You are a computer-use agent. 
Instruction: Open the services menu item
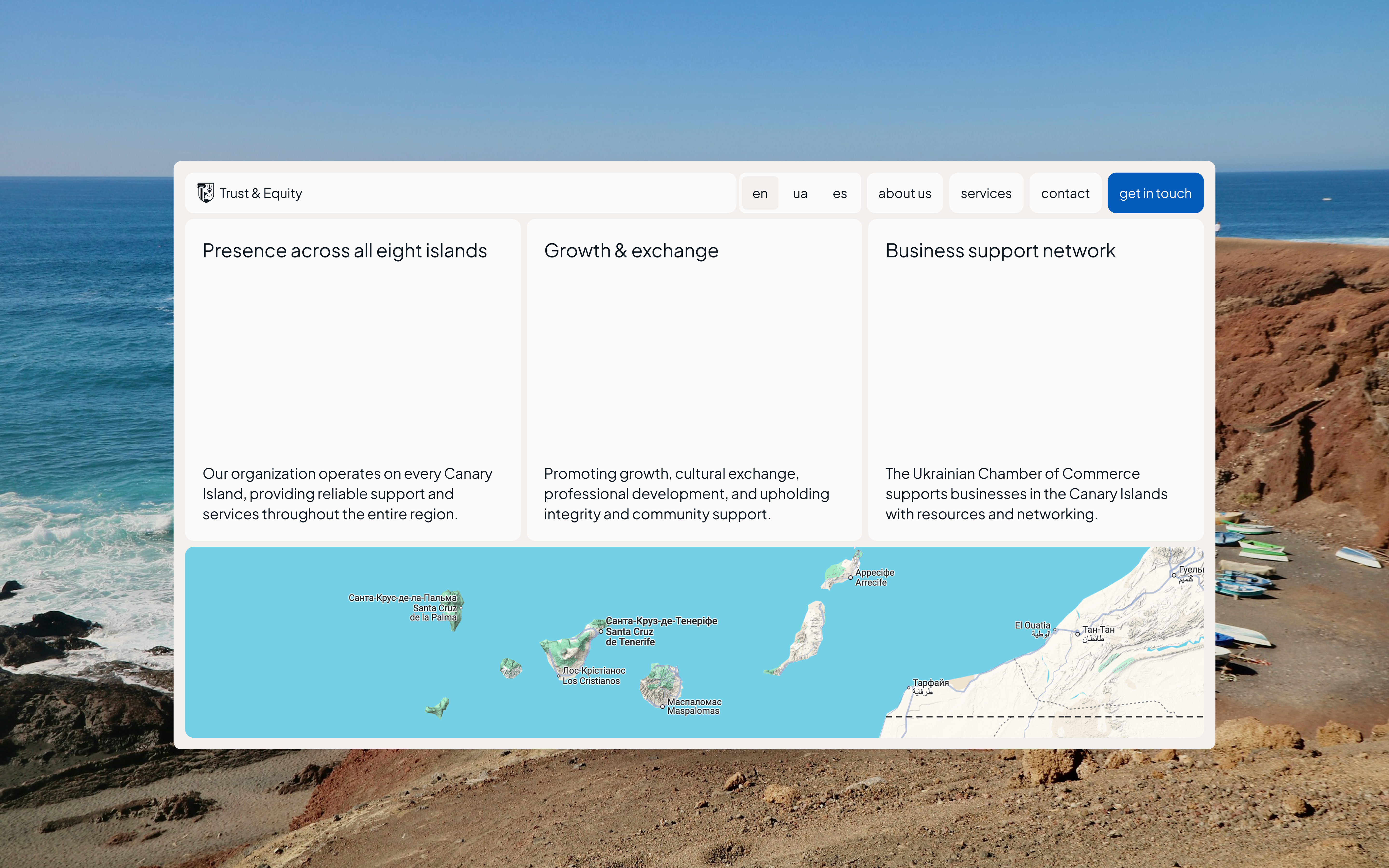click(x=986, y=193)
